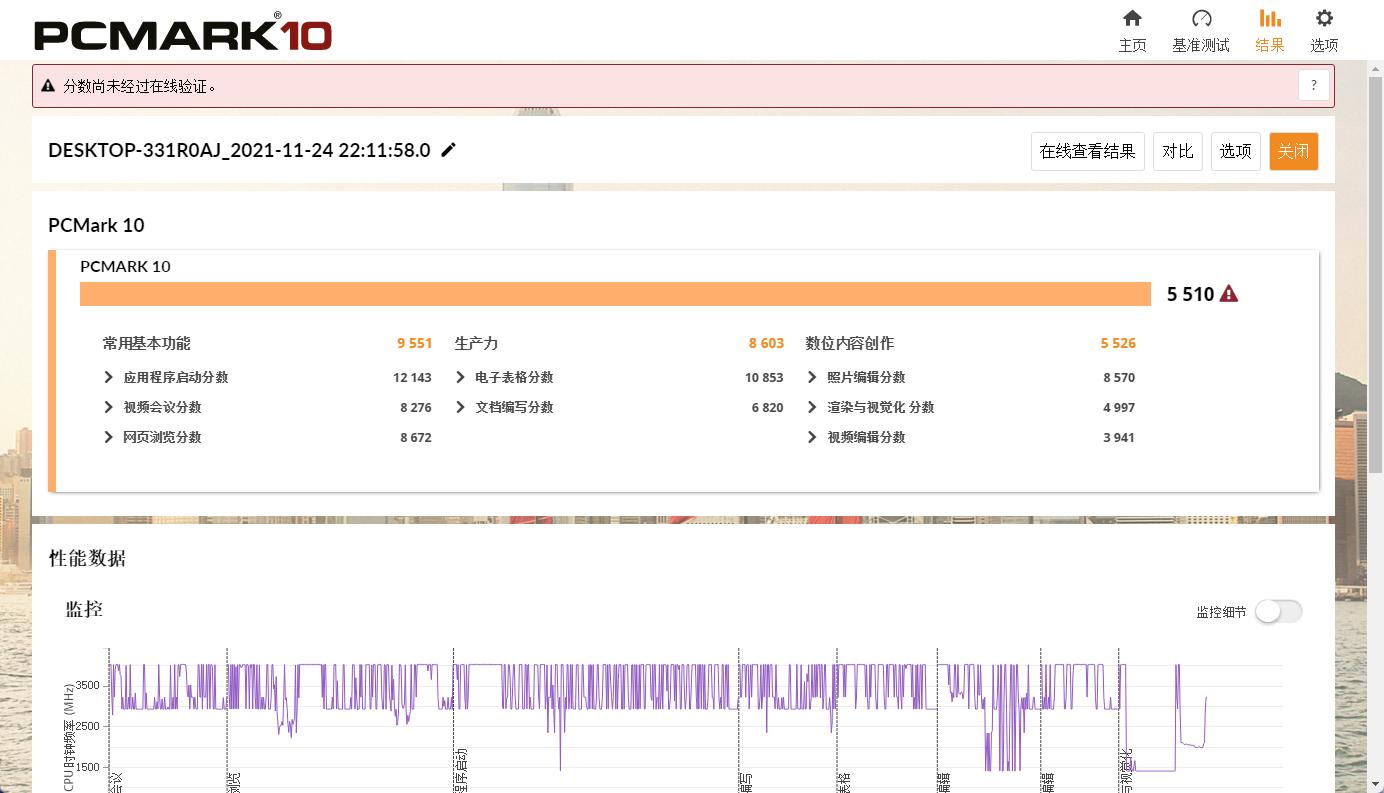
Task: Click the orange PCMark 10 score bar
Action: [x=615, y=294]
